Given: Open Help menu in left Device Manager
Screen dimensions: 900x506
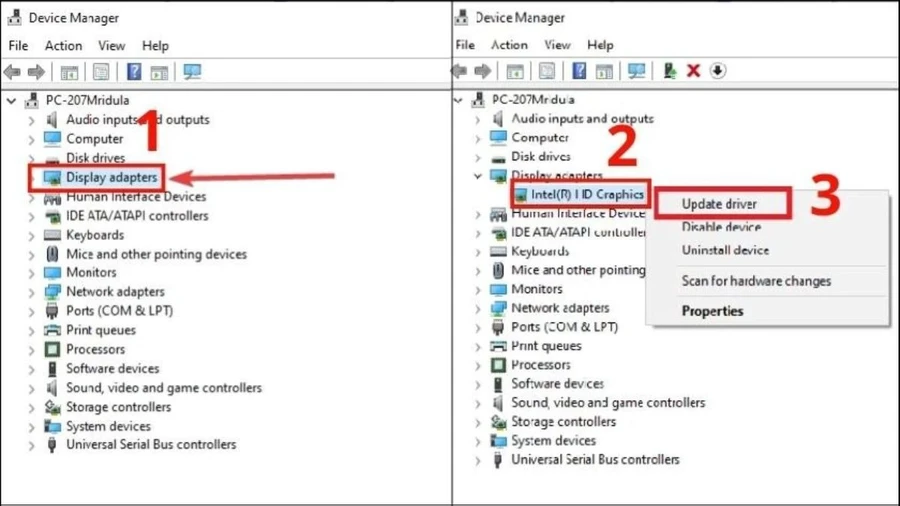Looking at the screenshot, I should point(156,46).
